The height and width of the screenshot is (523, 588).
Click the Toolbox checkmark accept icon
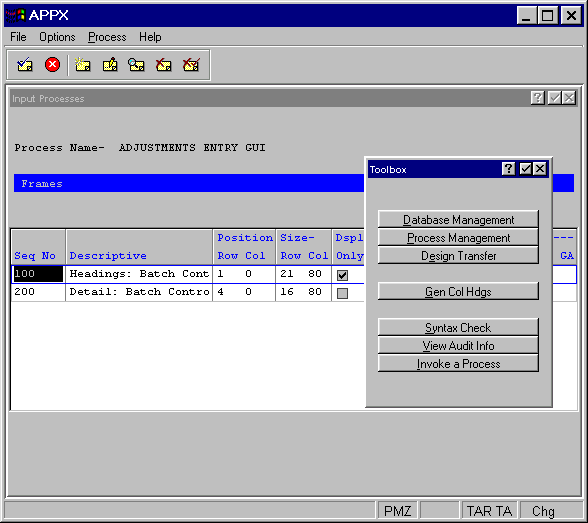point(525,169)
